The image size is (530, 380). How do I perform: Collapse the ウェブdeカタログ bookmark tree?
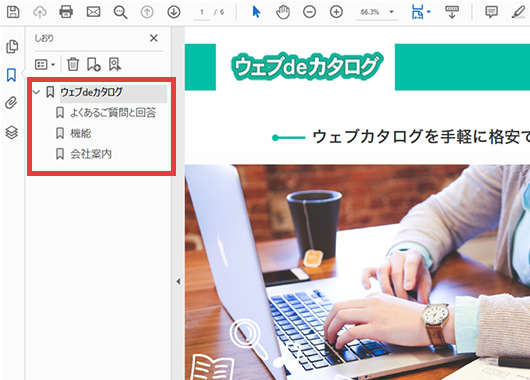[37, 92]
